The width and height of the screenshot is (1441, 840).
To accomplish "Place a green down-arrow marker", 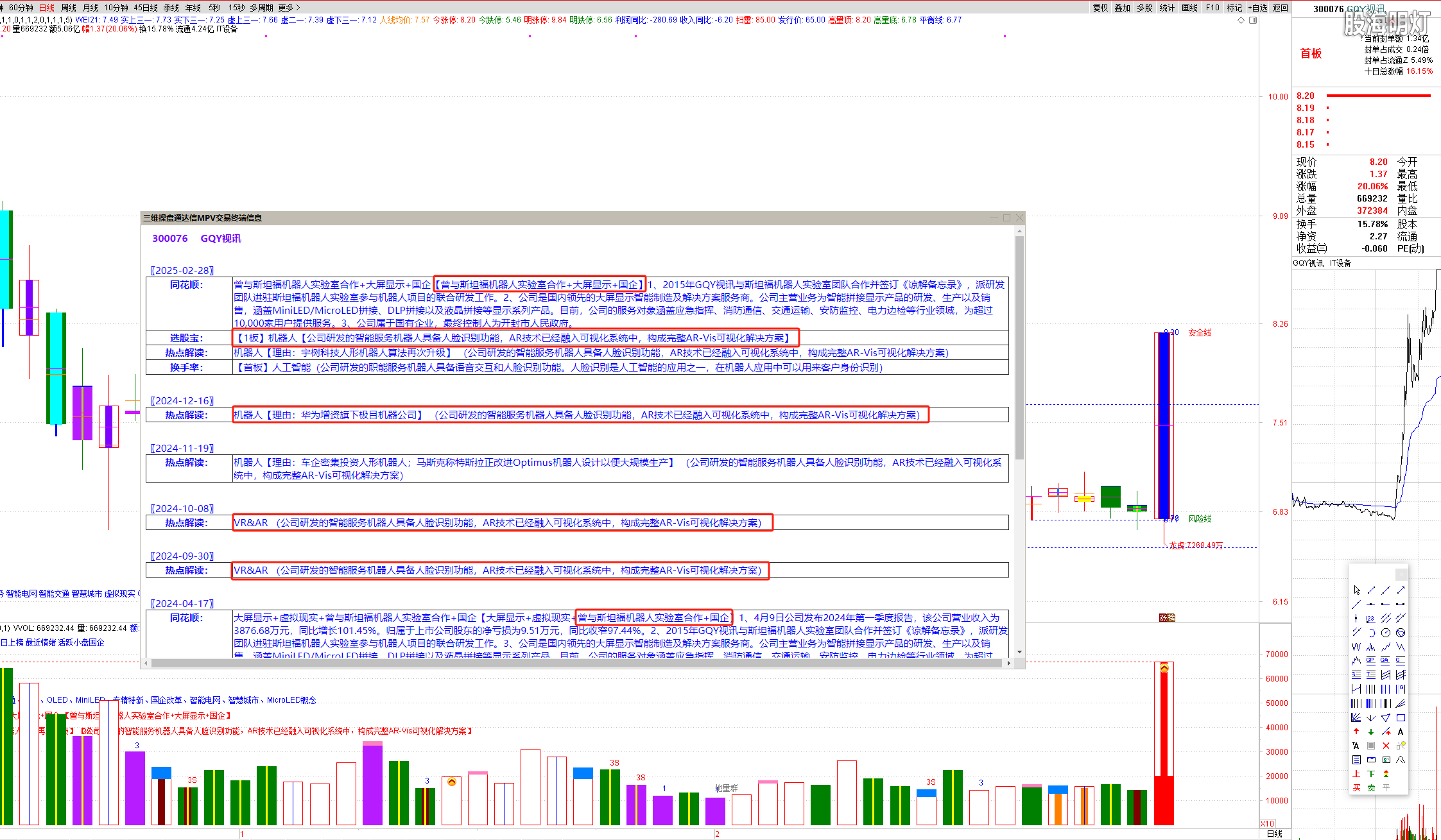I will coord(1371,731).
